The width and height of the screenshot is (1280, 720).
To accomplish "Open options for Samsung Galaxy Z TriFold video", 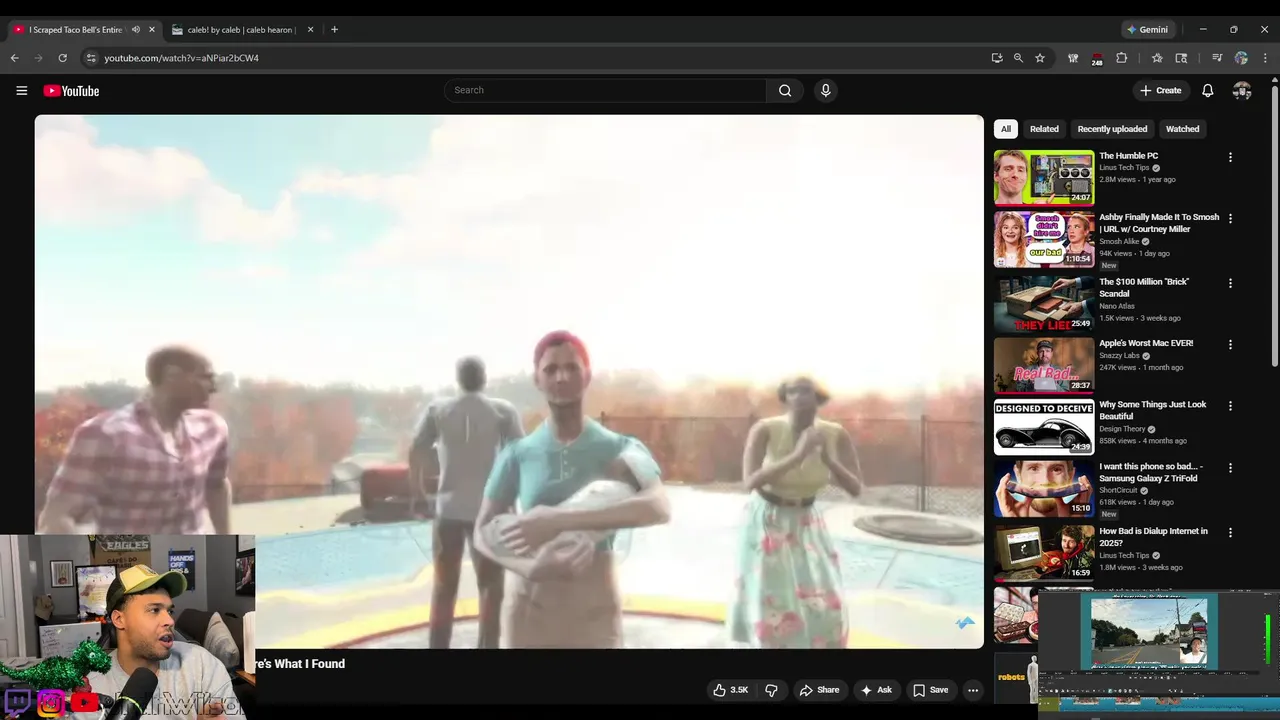I will tap(1230, 467).
